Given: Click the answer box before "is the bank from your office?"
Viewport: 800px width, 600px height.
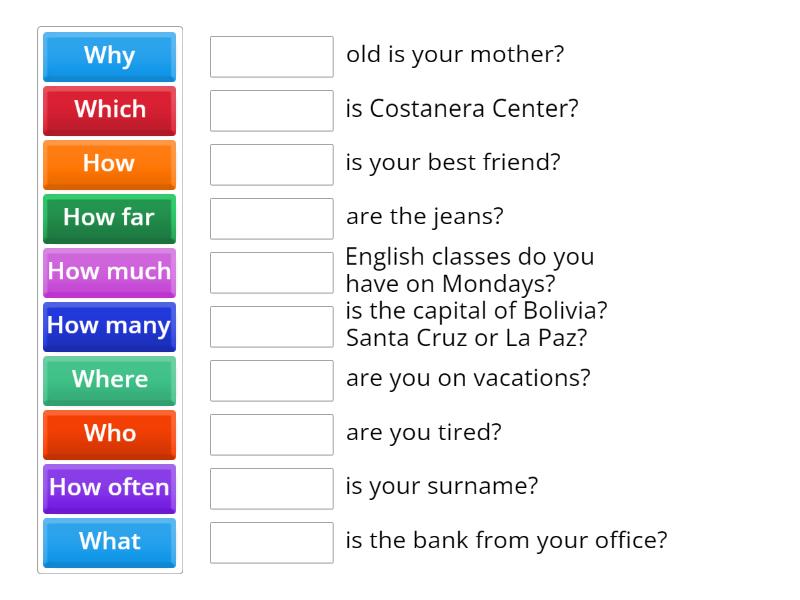Looking at the screenshot, I should click(x=271, y=542).
